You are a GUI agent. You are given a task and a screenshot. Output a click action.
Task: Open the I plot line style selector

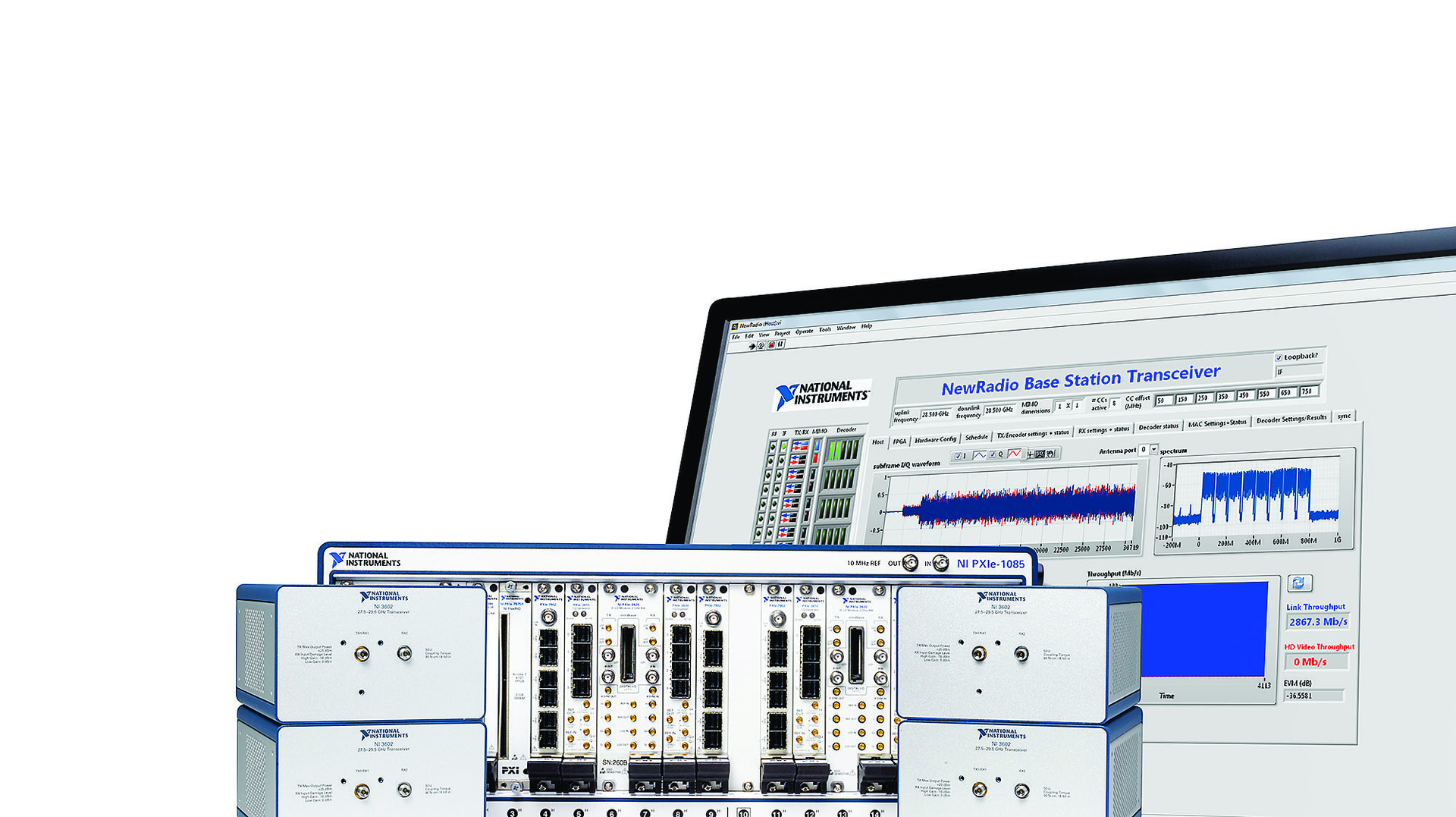point(978,455)
